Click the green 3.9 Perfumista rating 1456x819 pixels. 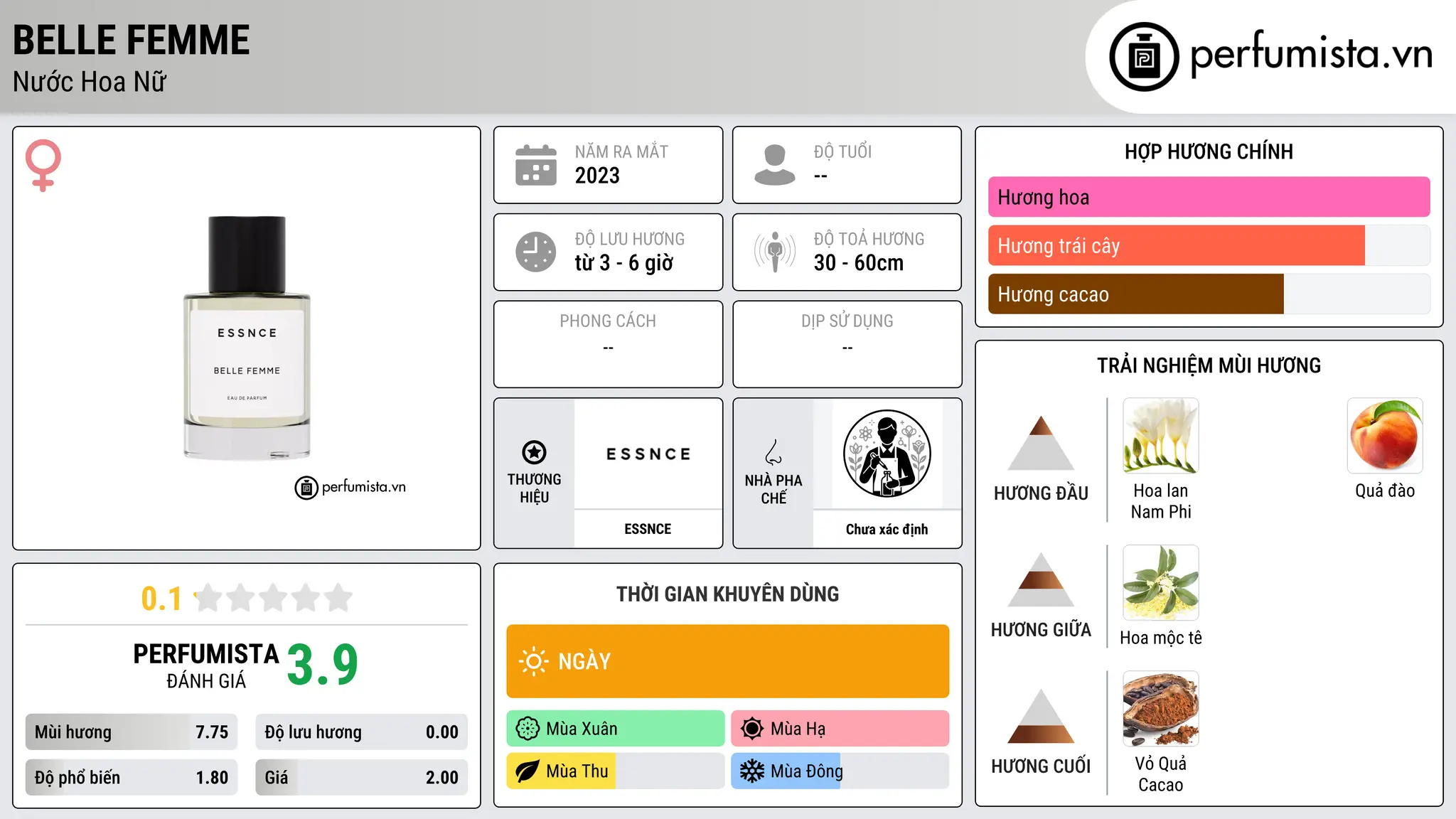point(322,665)
